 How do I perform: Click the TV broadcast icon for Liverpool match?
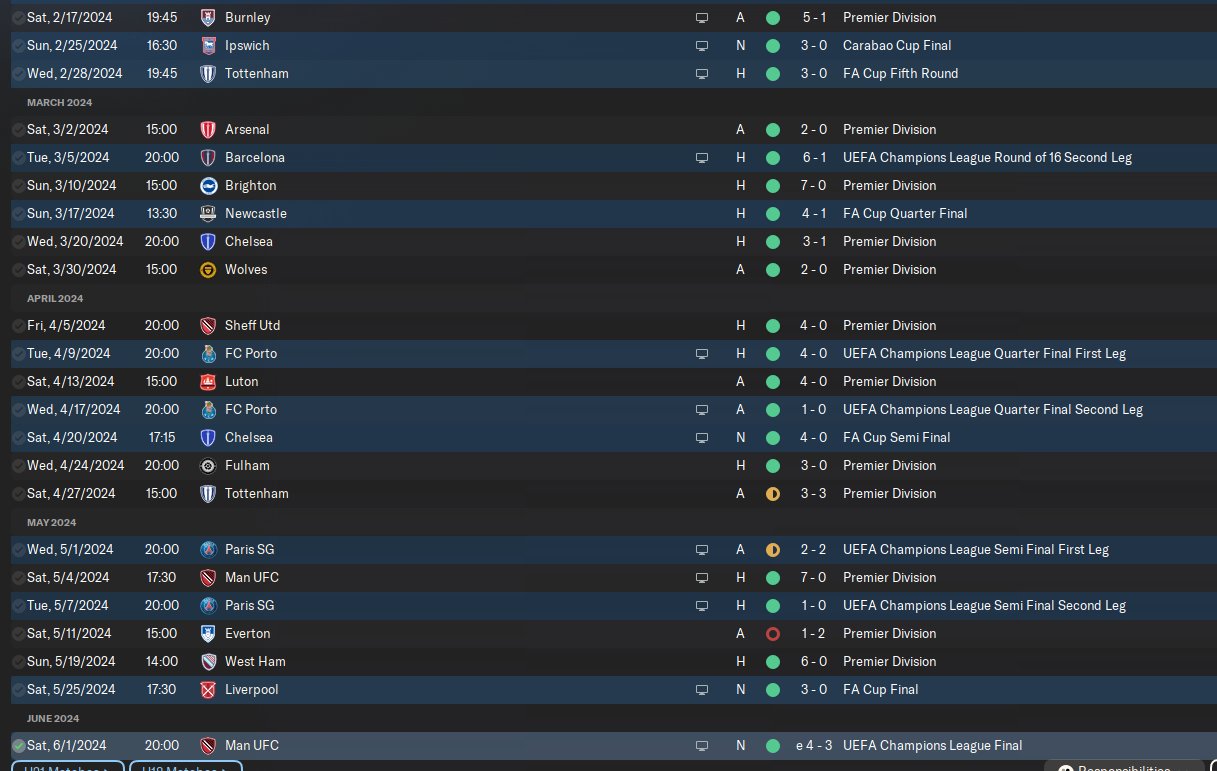click(x=702, y=689)
